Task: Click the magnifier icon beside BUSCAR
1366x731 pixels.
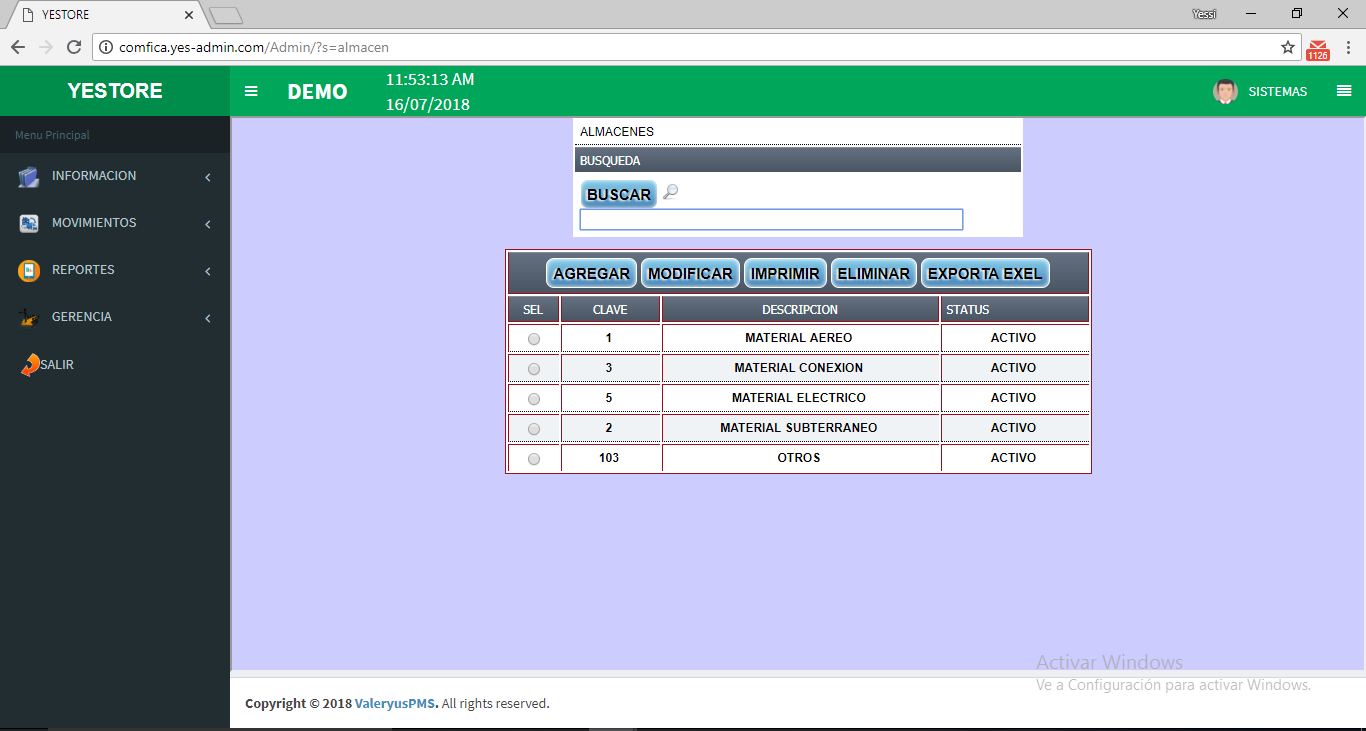Action: (670, 192)
